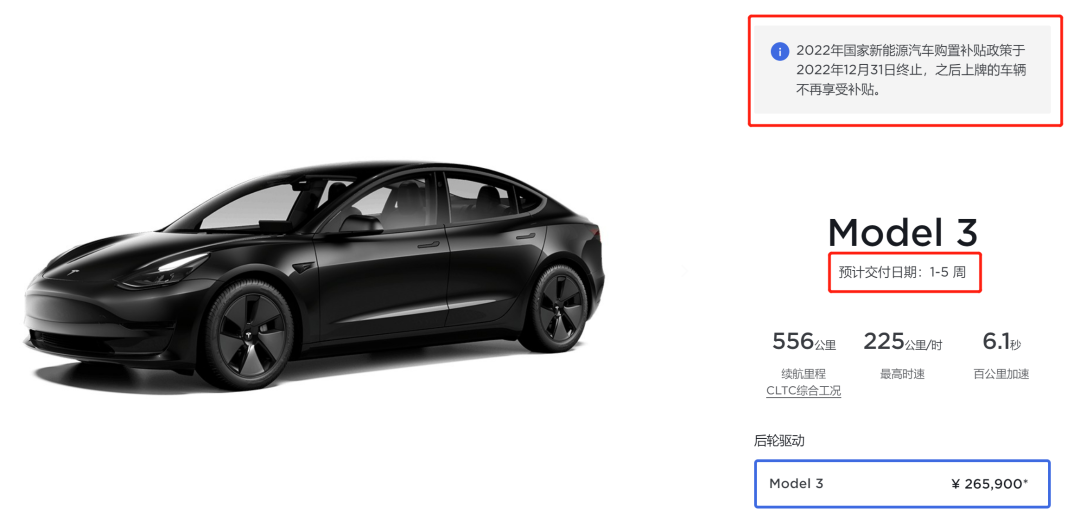This screenshot has width=1080, height=515.
Task: Click the front wheel of the car
Action: 246,335
